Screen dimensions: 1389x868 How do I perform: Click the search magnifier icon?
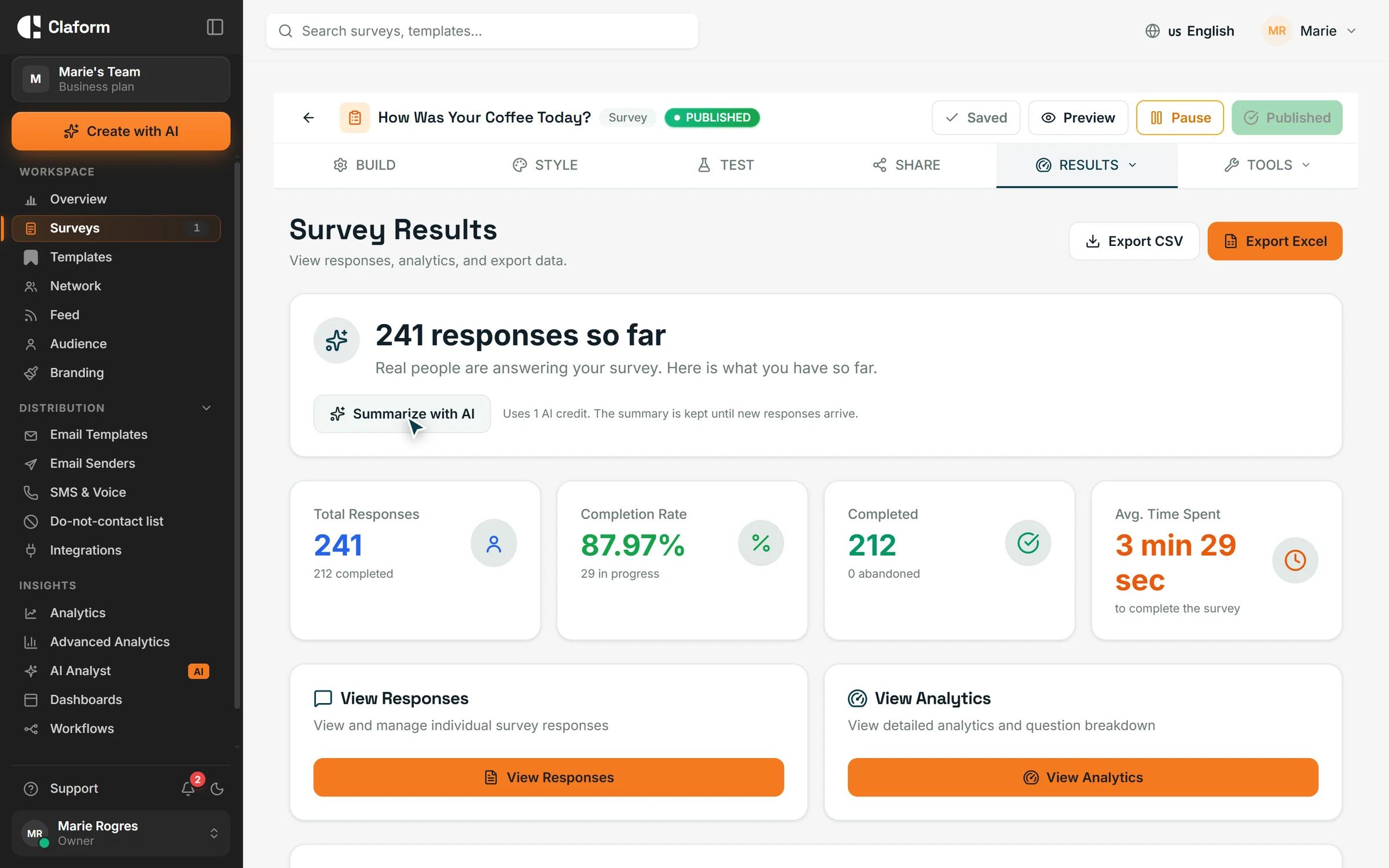(285, 31)
